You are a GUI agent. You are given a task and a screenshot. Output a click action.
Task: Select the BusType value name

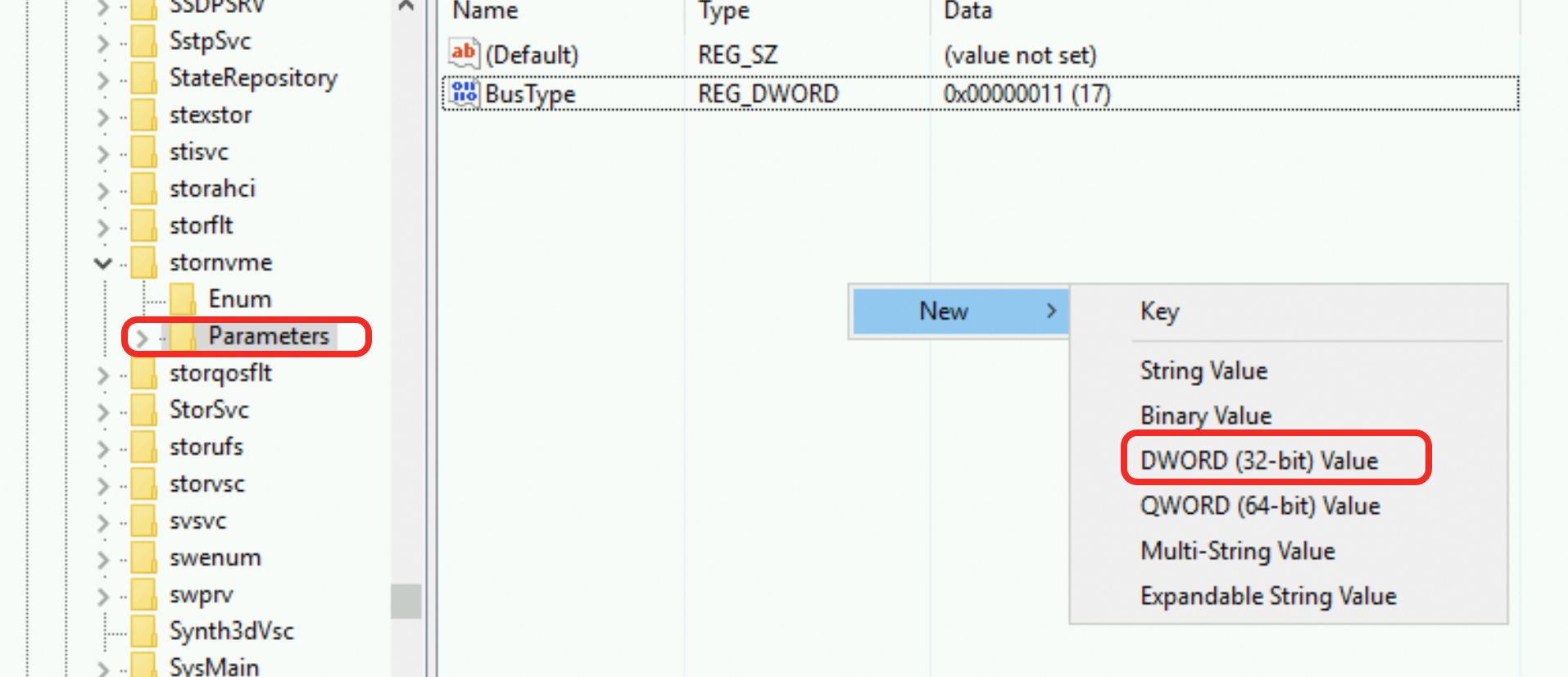pyautogui.click(x=530, y=94)
